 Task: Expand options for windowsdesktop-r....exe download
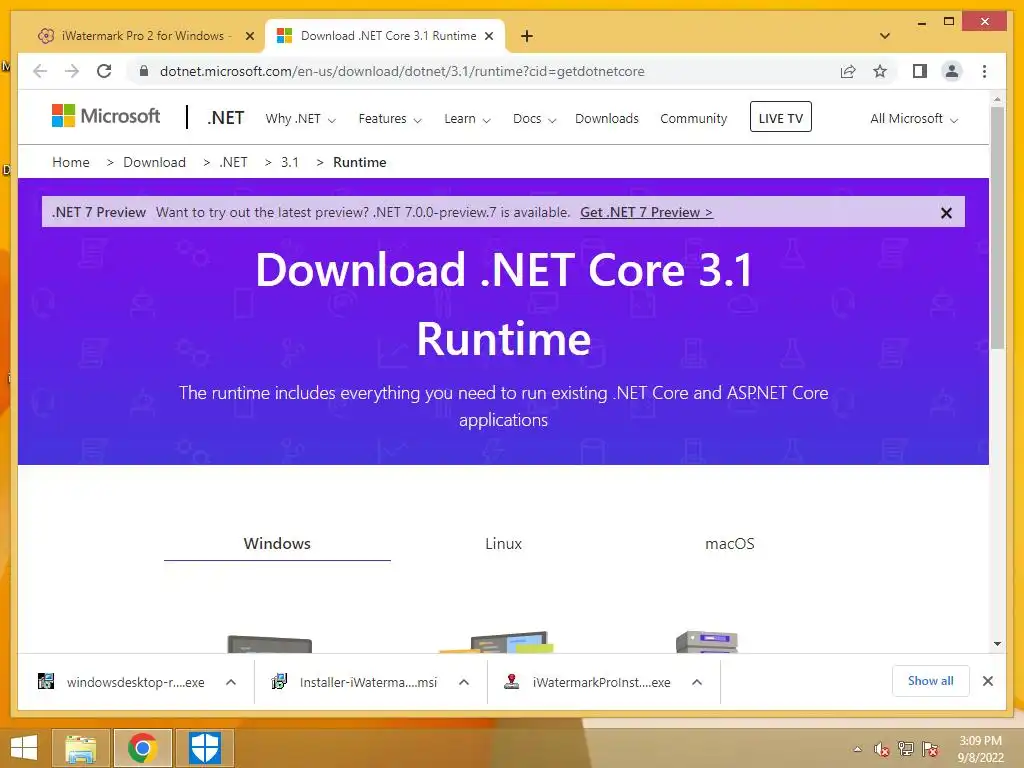(x=231, y=682)
